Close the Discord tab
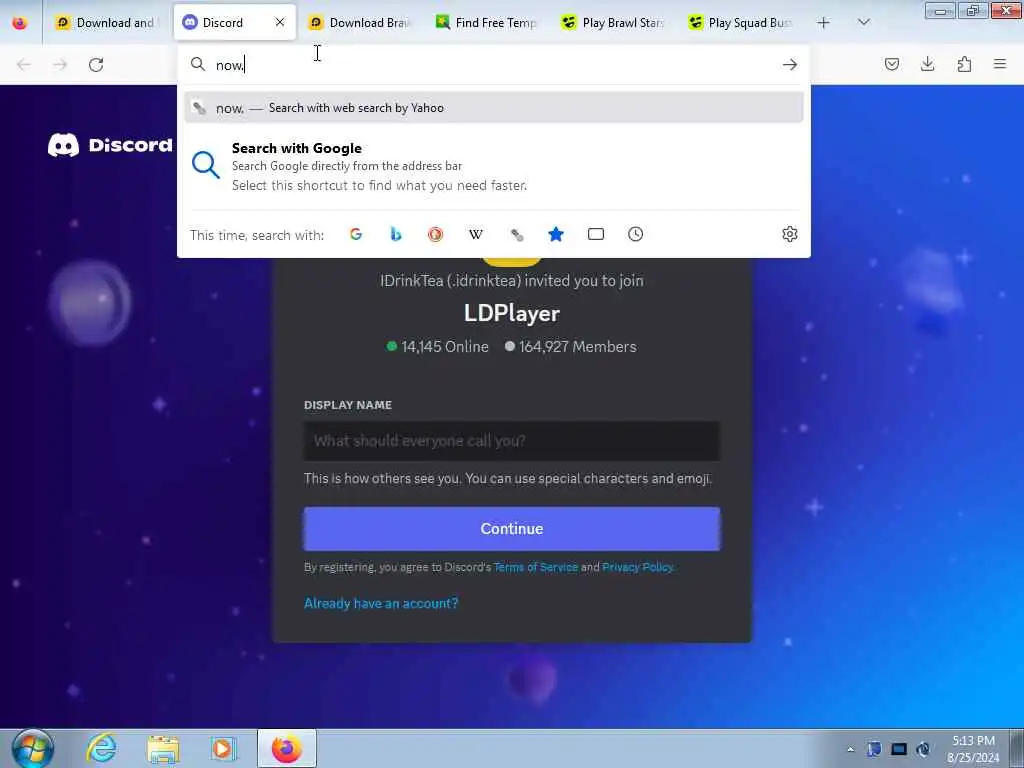Image resolution: width=1024 pixels, height=768 pixels. click(280, 22)
